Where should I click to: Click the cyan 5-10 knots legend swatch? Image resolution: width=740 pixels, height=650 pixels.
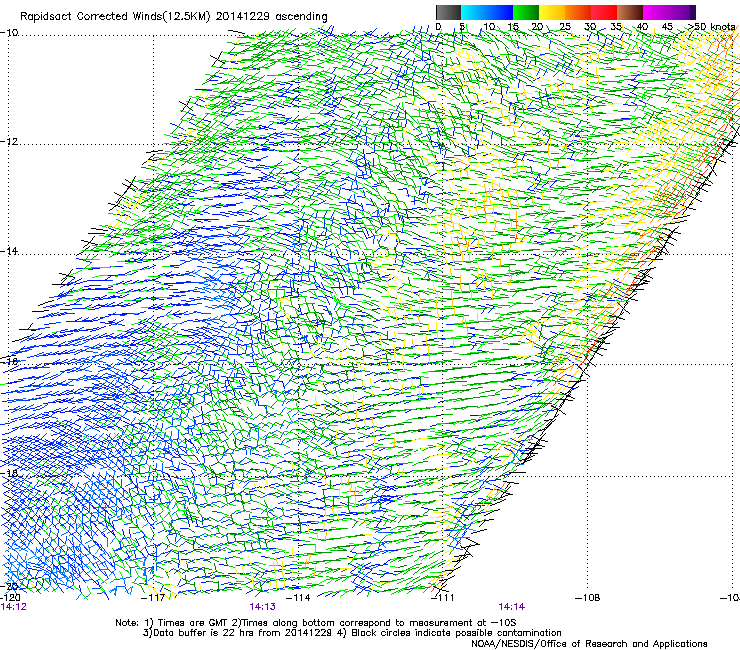[474, 12]
